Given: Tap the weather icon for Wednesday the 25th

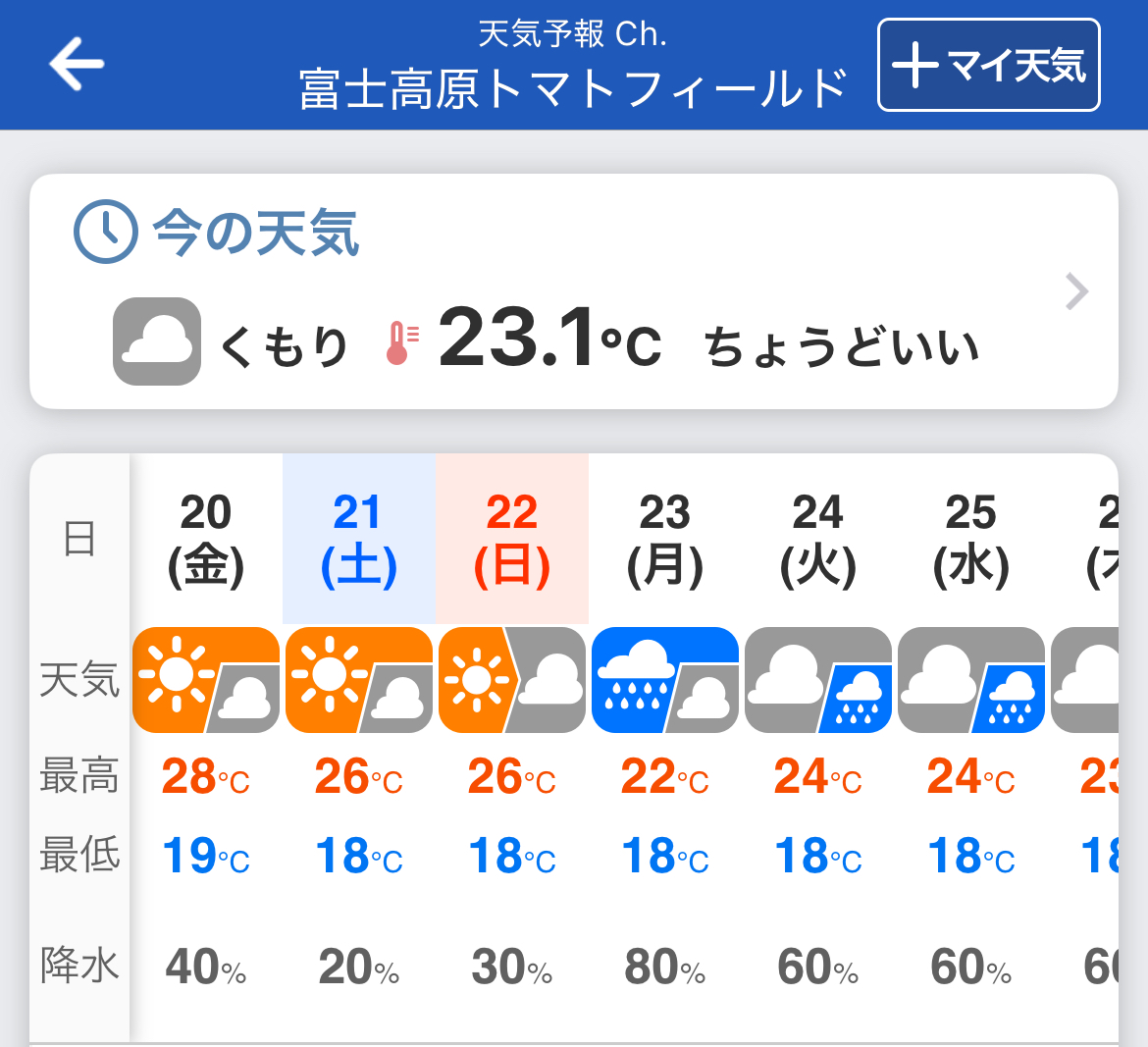Looking at the screenshot, I should pyautogui.click(x=971, y=680).
